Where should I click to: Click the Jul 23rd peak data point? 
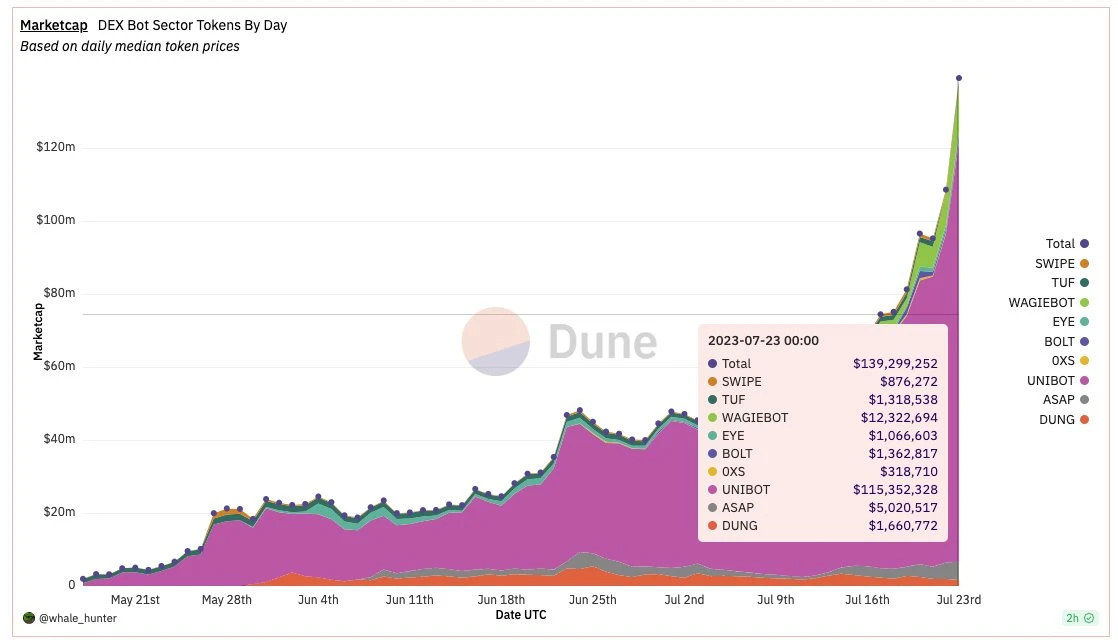tap(958, 78)
